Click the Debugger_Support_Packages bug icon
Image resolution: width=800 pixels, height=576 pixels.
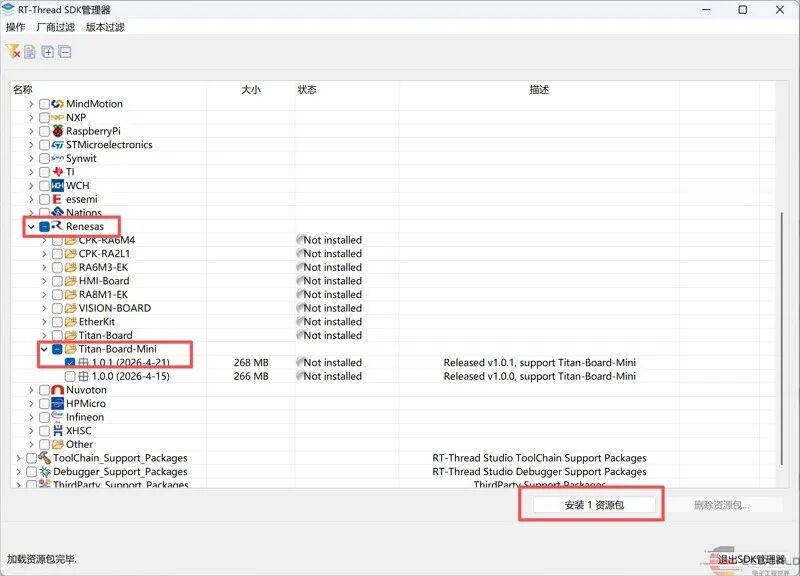[x=45, y=471]
